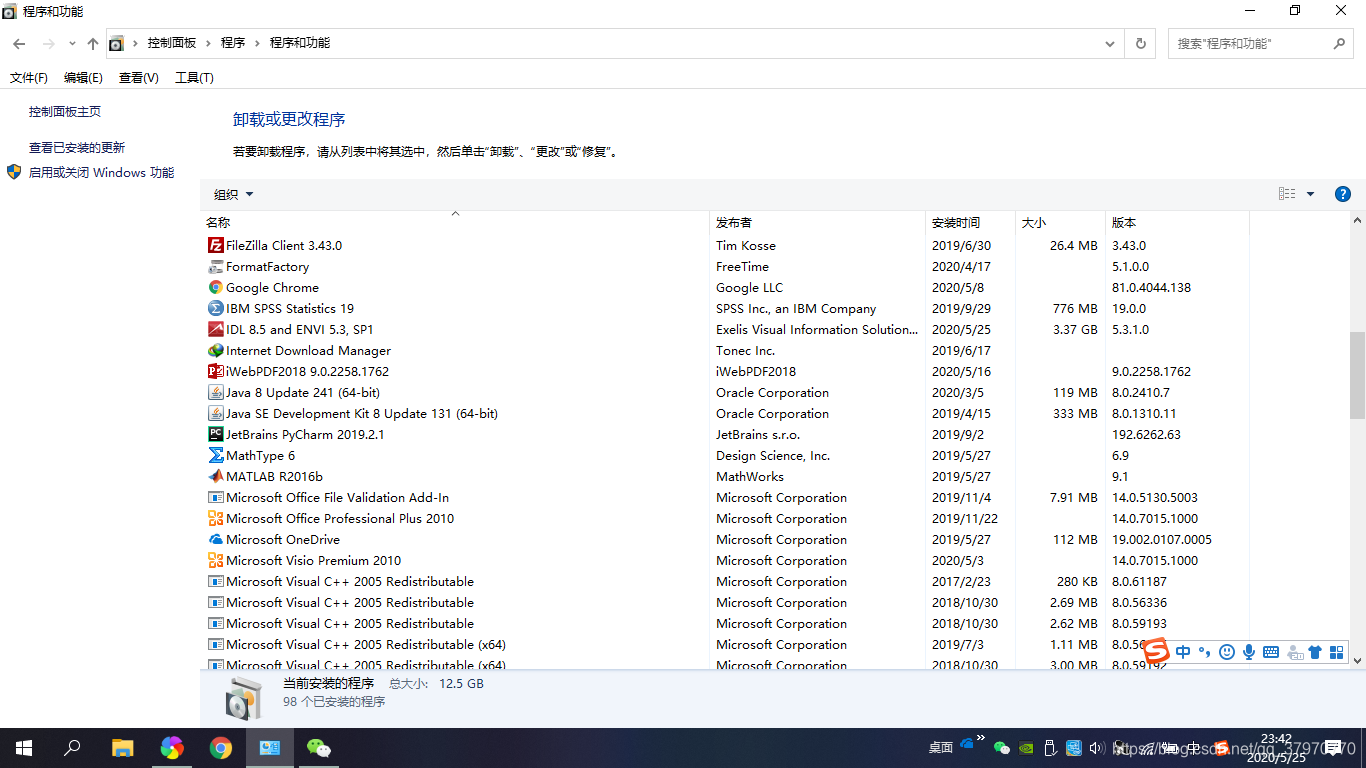Click scrollbar down arrow of program list
1366x768 pixels.
tap(1357, 660)
